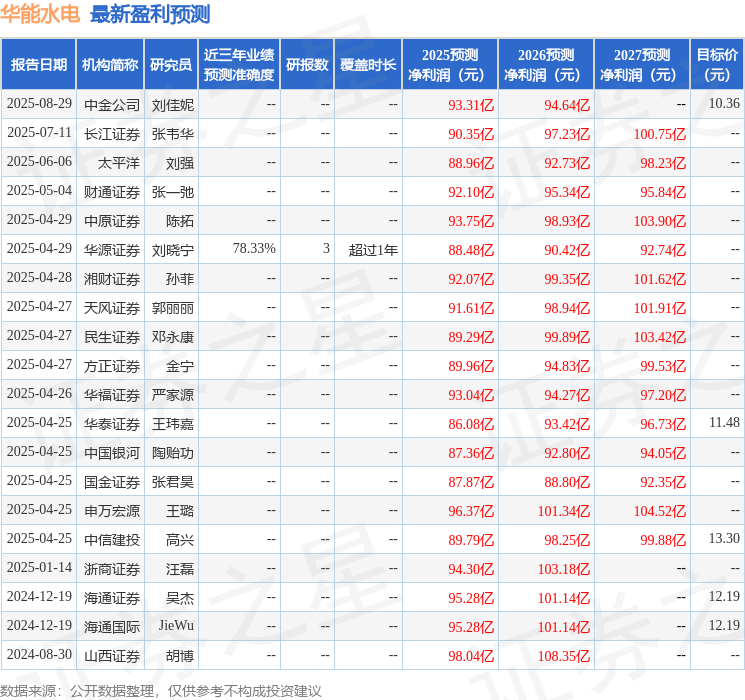Click 2027预测净利润 column header
Screen dimensions: 745x700
(642, 64)
